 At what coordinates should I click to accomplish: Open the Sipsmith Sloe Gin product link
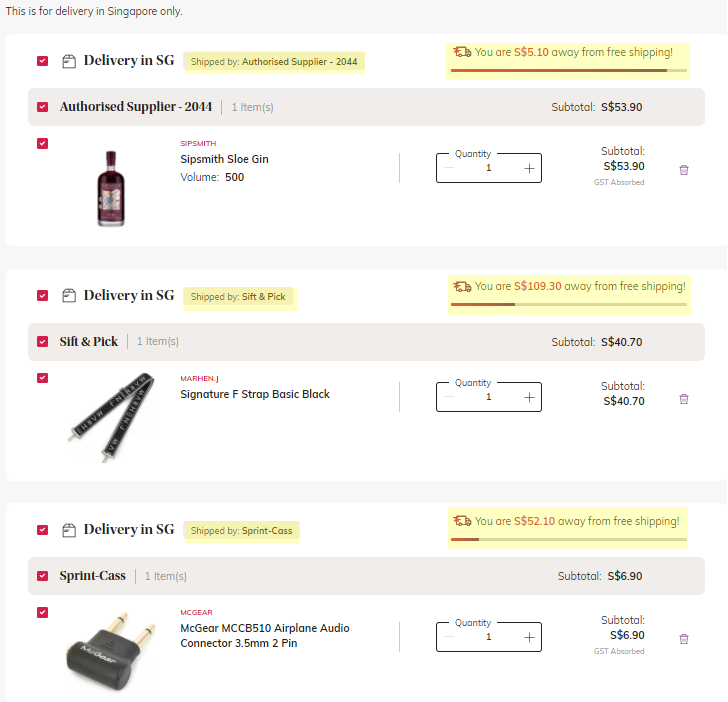[x=224, y=159]
